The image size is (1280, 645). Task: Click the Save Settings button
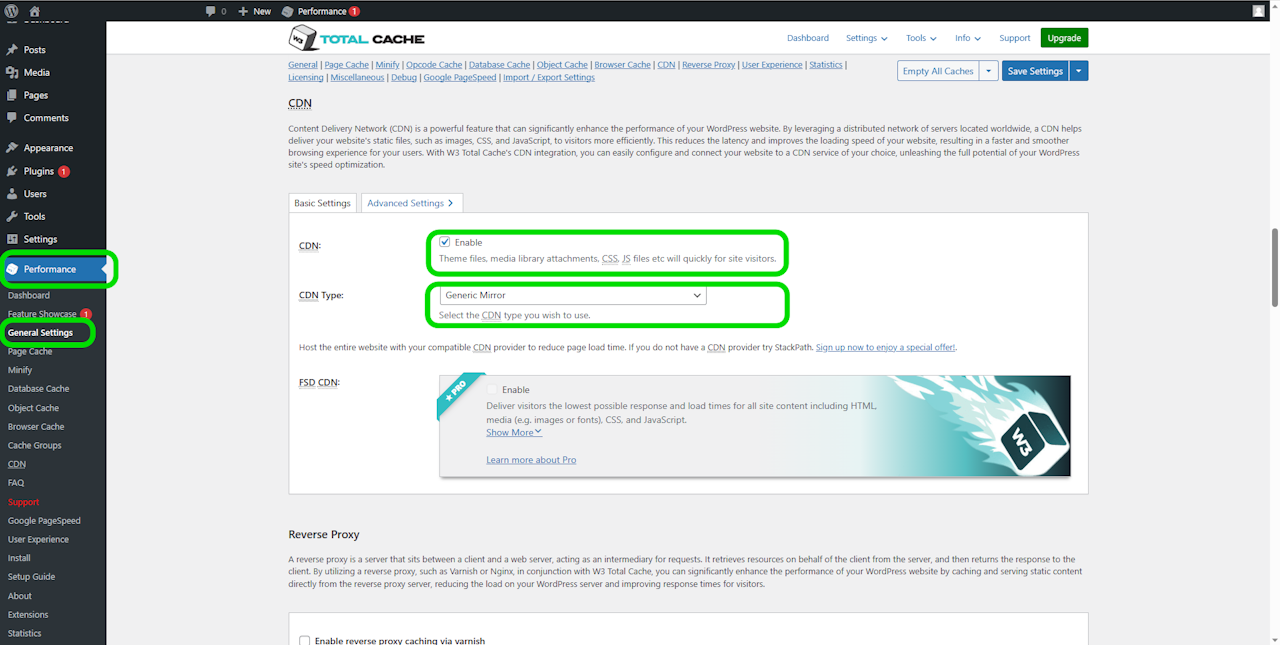coord(1035,71)
